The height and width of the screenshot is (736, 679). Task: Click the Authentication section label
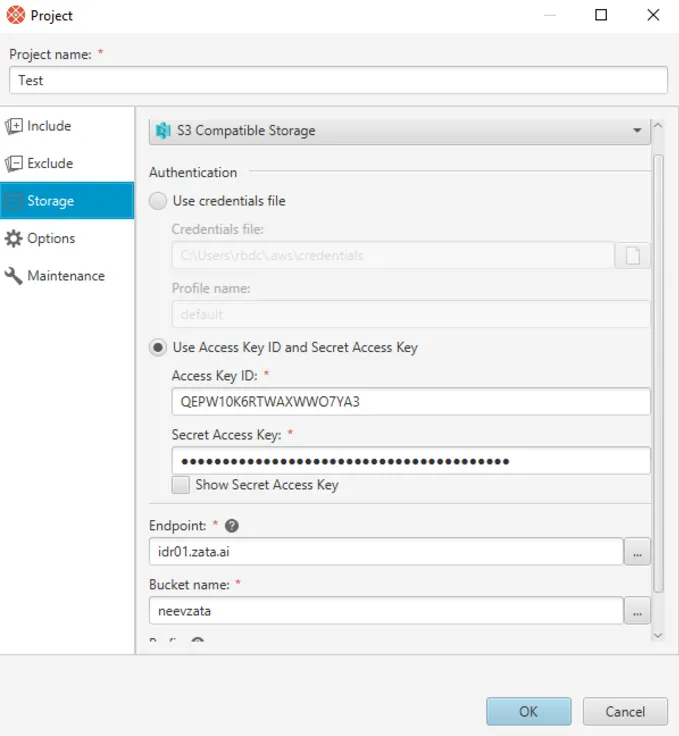(193, 172)
